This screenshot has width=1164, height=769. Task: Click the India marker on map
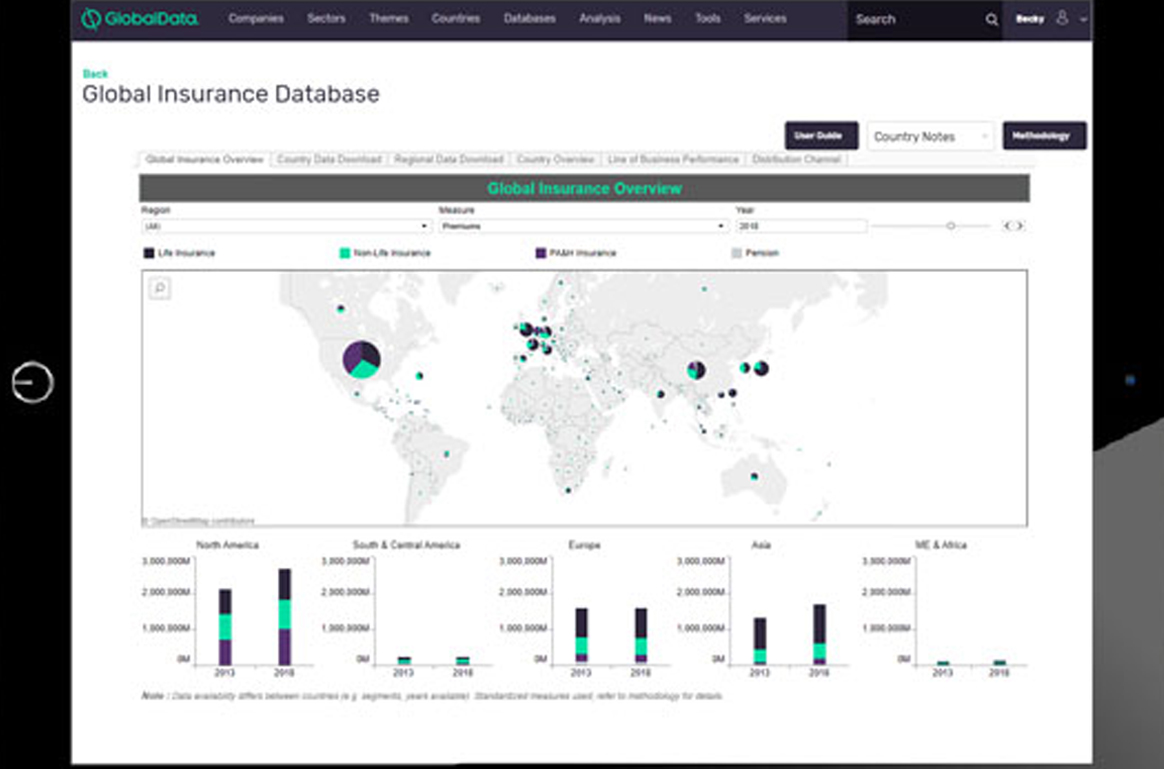tap(661, 393)
